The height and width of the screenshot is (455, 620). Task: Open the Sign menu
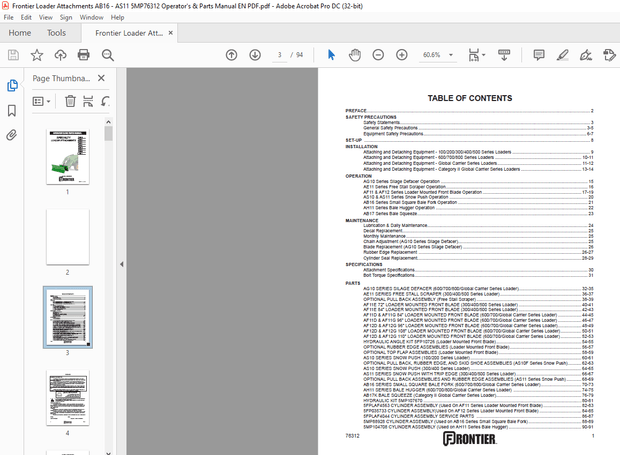tap(66, 17)
